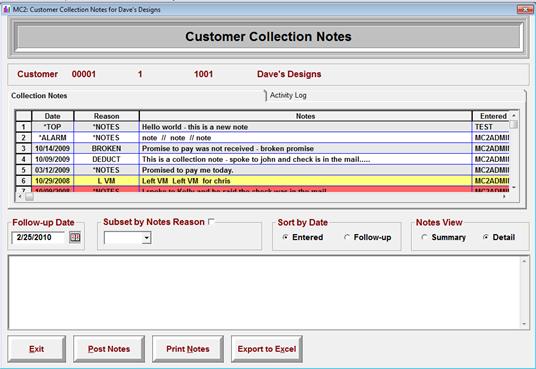Click the 10/14/2009 date cell
Image resolution: width=536 pixels, height=369 pixels.
[x=53, y=148]
